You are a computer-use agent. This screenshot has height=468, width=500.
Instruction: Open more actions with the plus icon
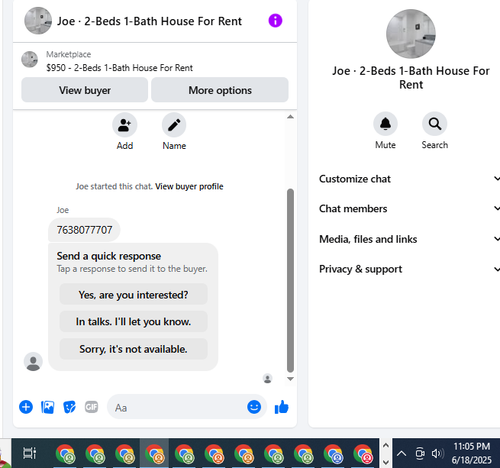point(26,407)
